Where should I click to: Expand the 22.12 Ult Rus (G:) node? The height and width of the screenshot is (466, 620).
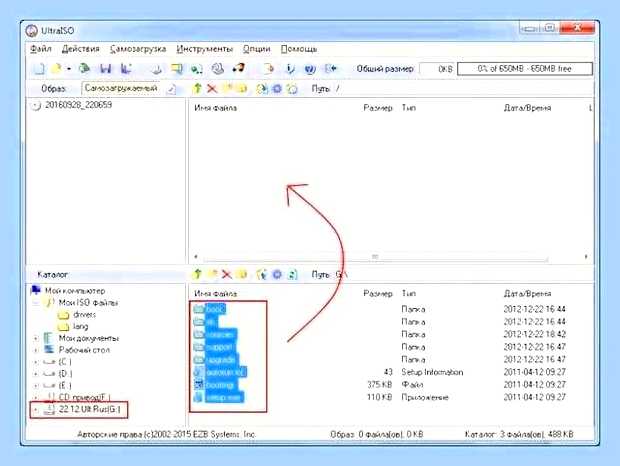(x=36, y=410)
